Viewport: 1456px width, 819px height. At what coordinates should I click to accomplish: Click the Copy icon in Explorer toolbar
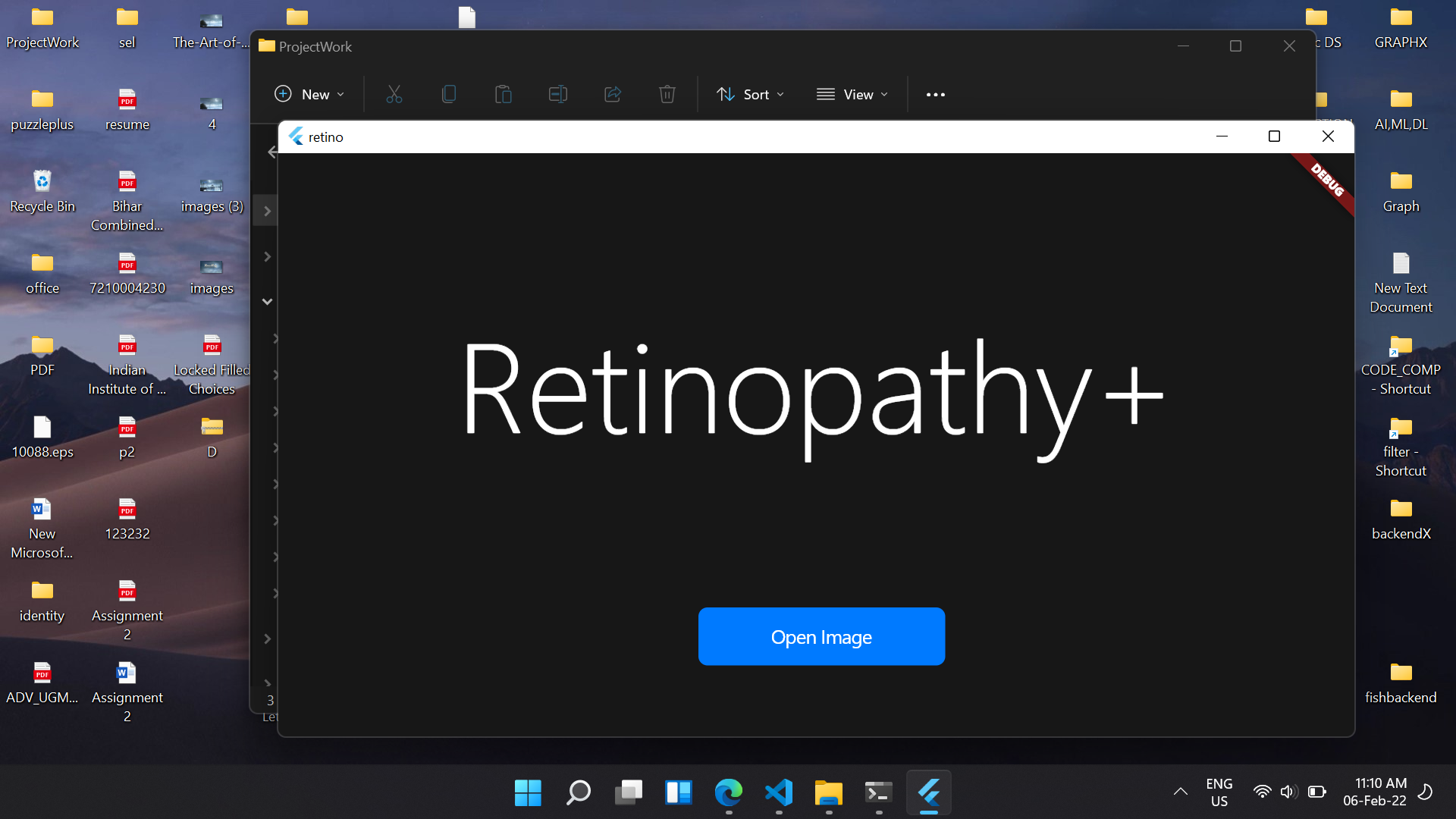click(x=449, y=94)
